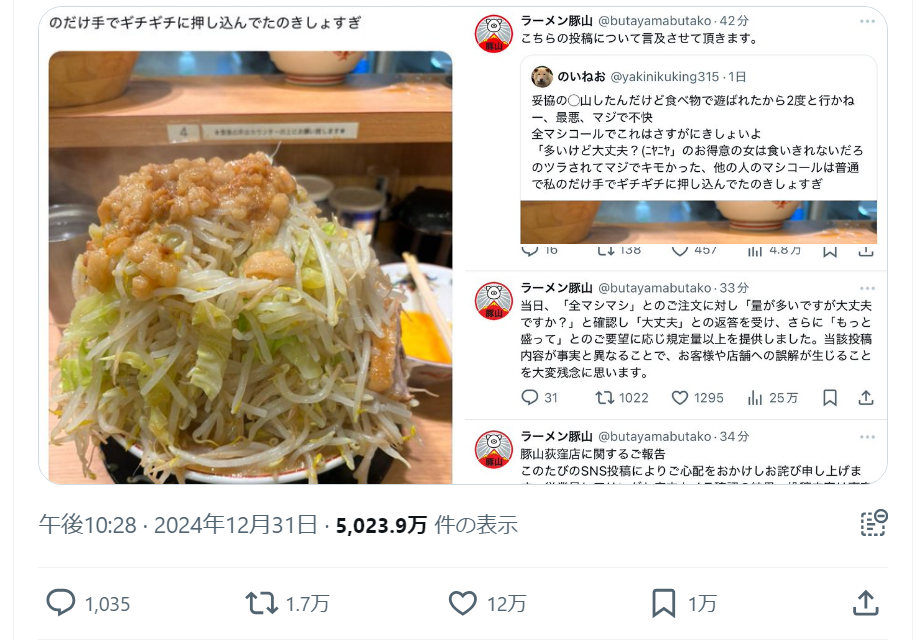Like the embedded post with 1295 likes
The width and height of the screenshot is (922, 640).
click(x=680, y=398)
